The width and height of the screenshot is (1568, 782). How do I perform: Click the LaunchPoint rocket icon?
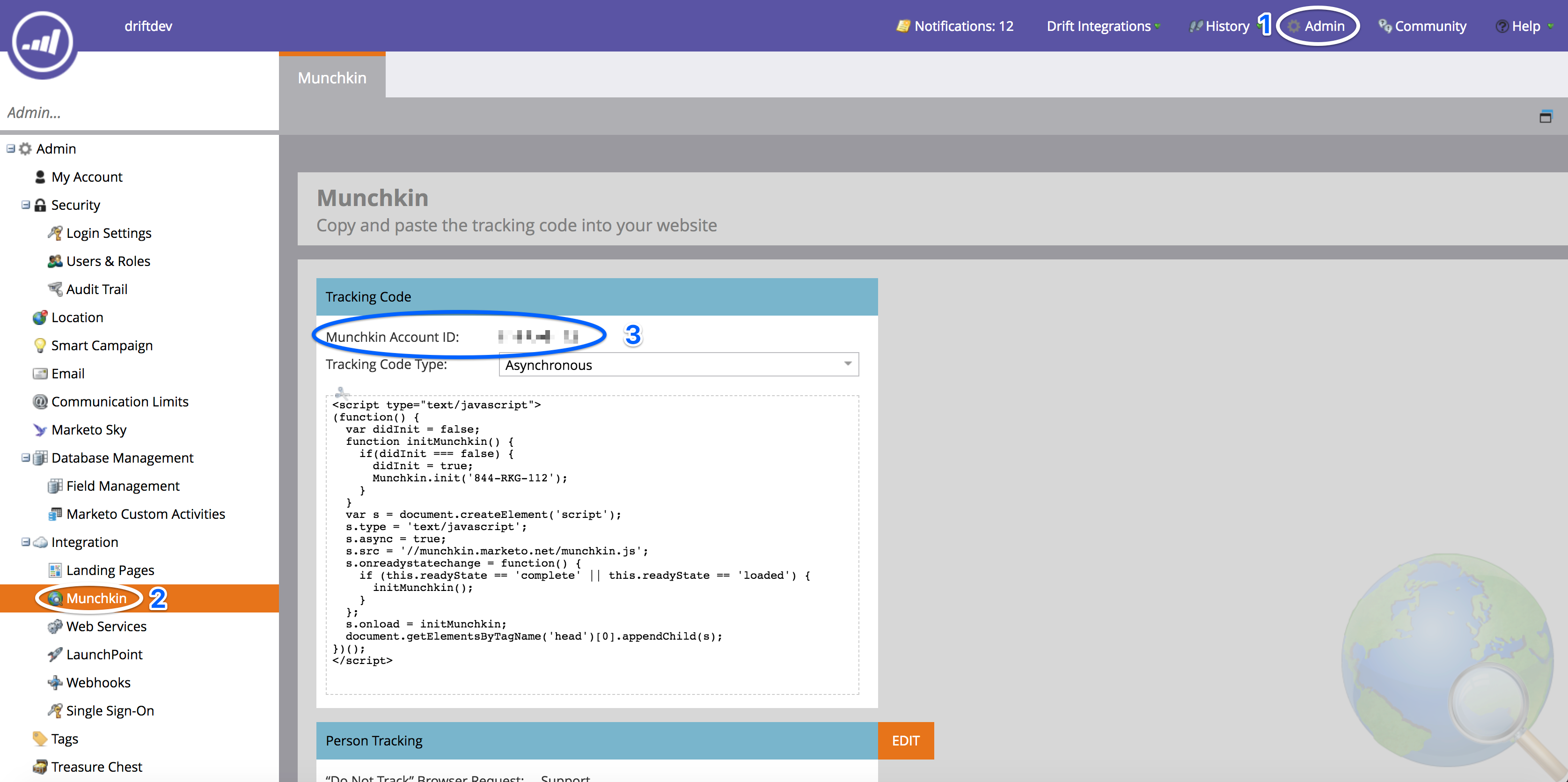point(55,654)
